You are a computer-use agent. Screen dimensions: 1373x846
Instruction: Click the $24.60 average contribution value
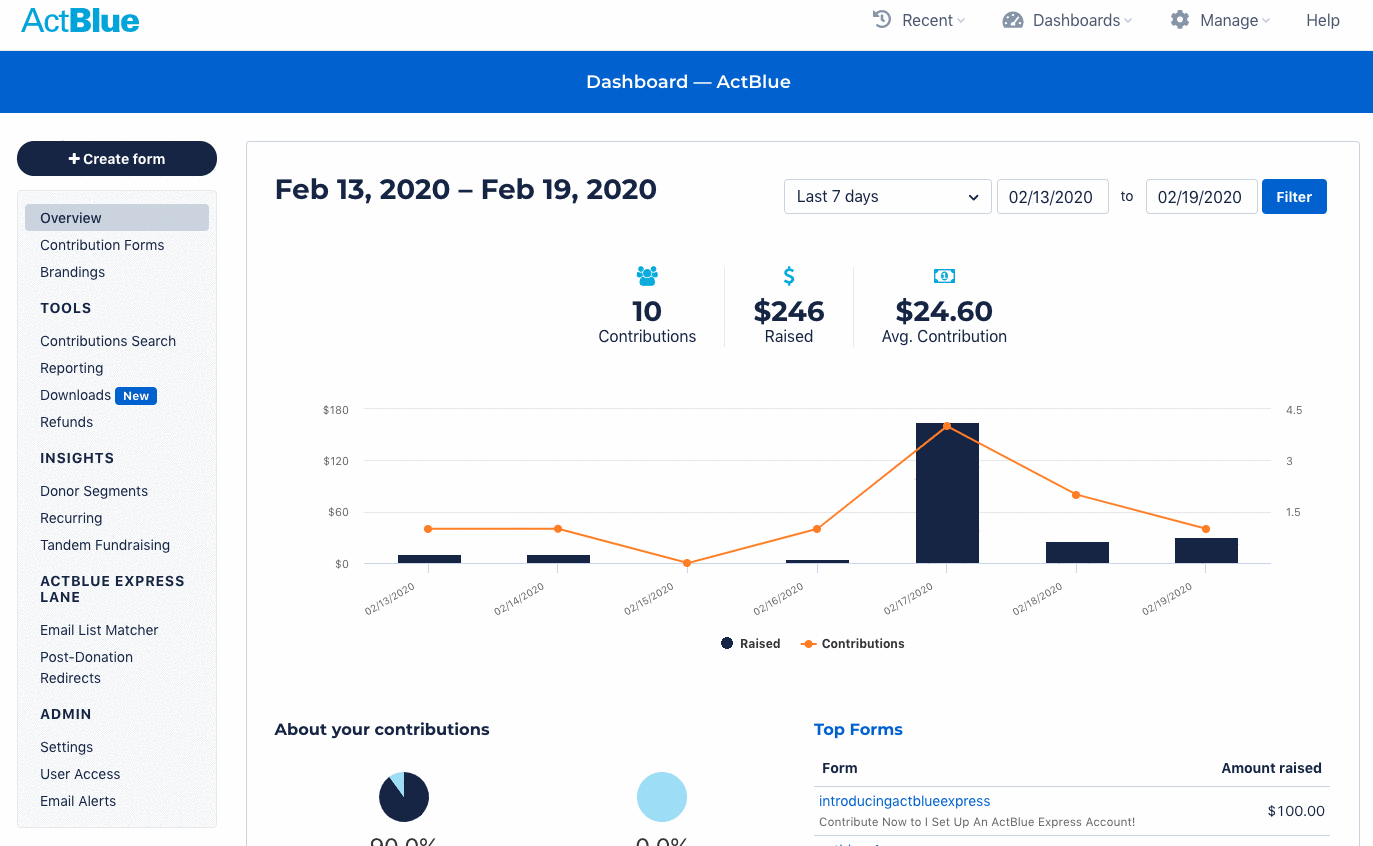944,311
